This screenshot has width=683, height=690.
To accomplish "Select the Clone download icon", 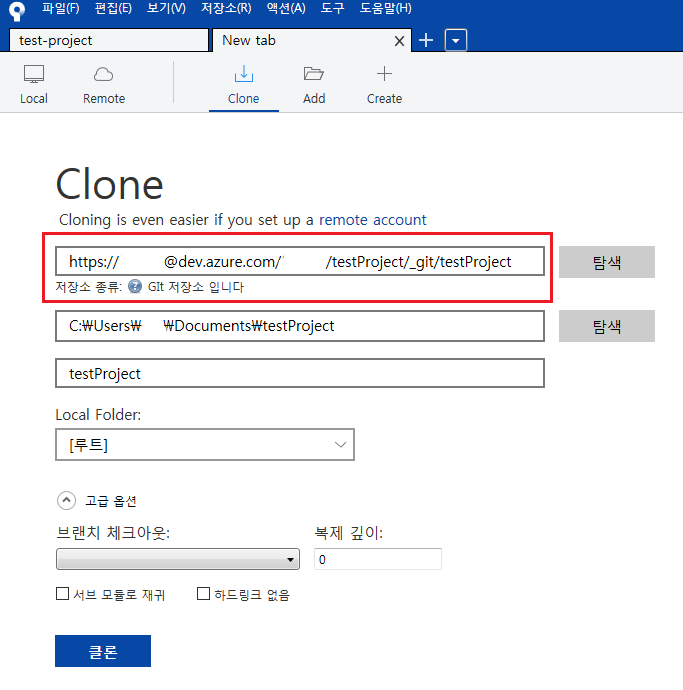I will click(x=244, y=74).
